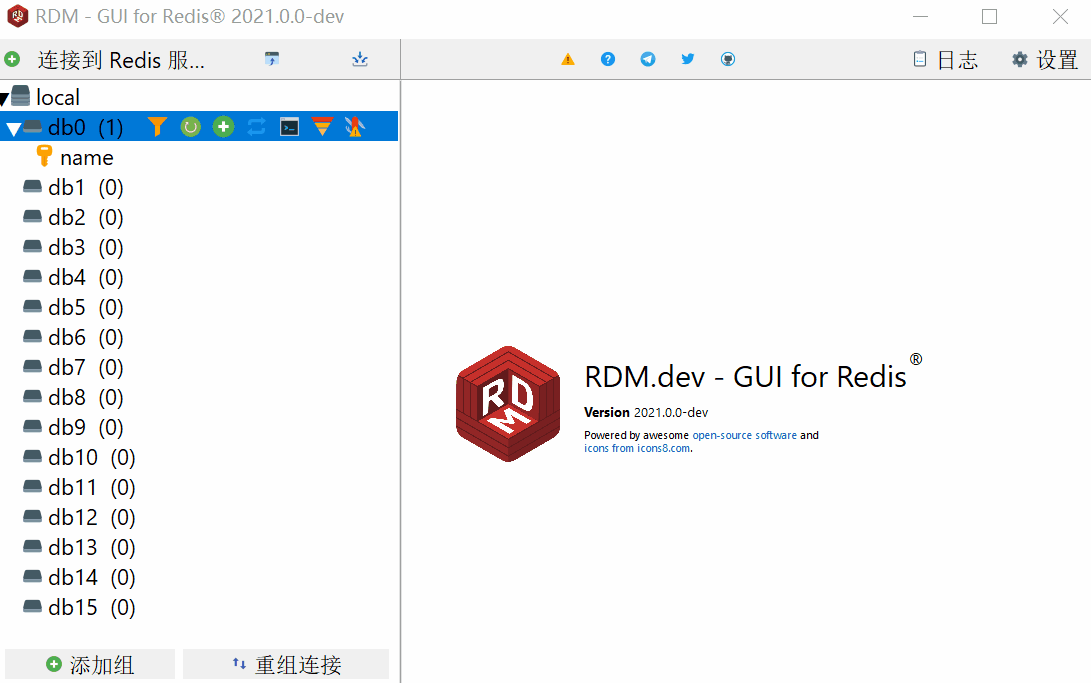Click the green add key plus icon
Screen dimensions: 1091x683
click(x=223, y=127)
